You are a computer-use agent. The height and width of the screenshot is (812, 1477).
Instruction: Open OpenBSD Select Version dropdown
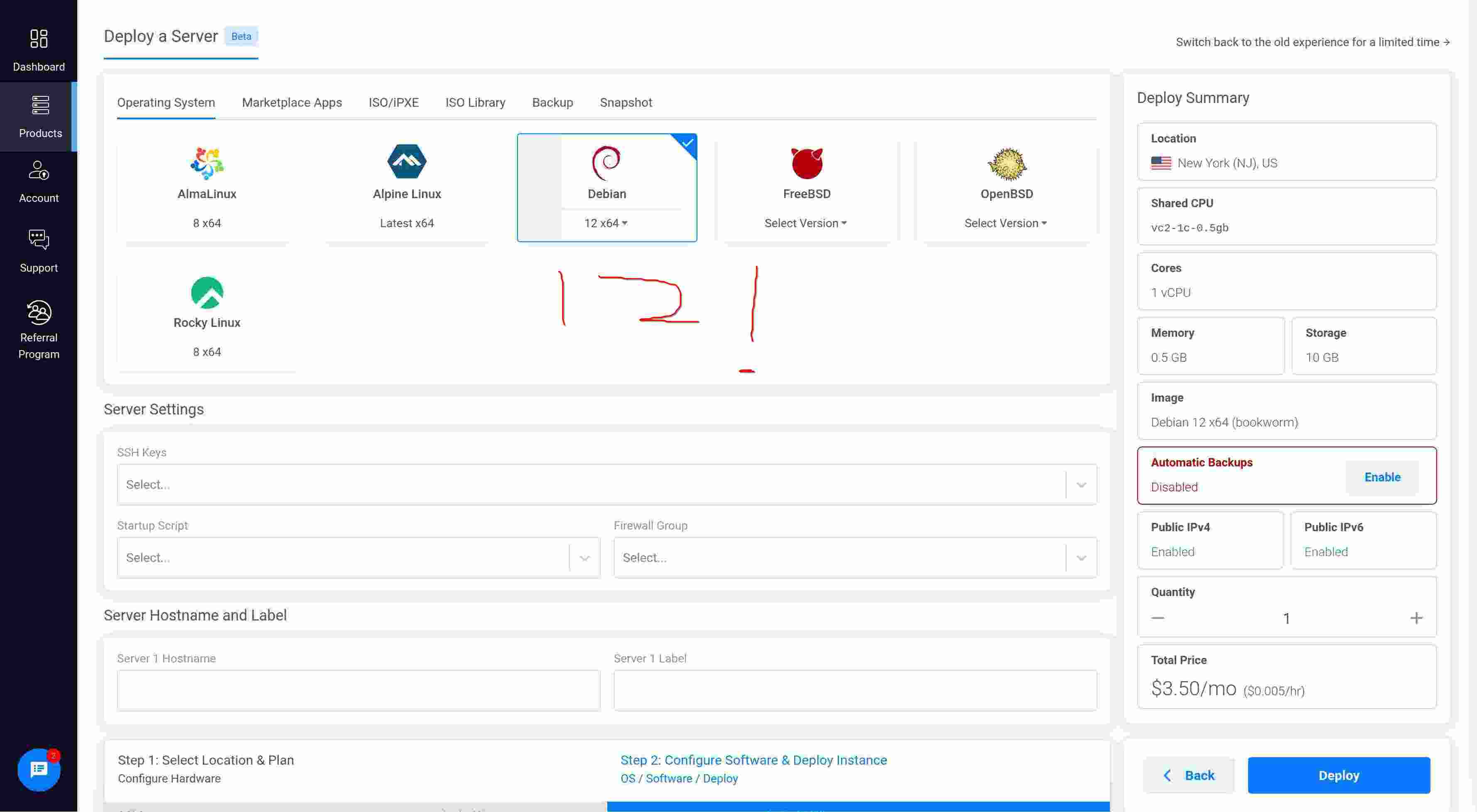coord(1006,223)
